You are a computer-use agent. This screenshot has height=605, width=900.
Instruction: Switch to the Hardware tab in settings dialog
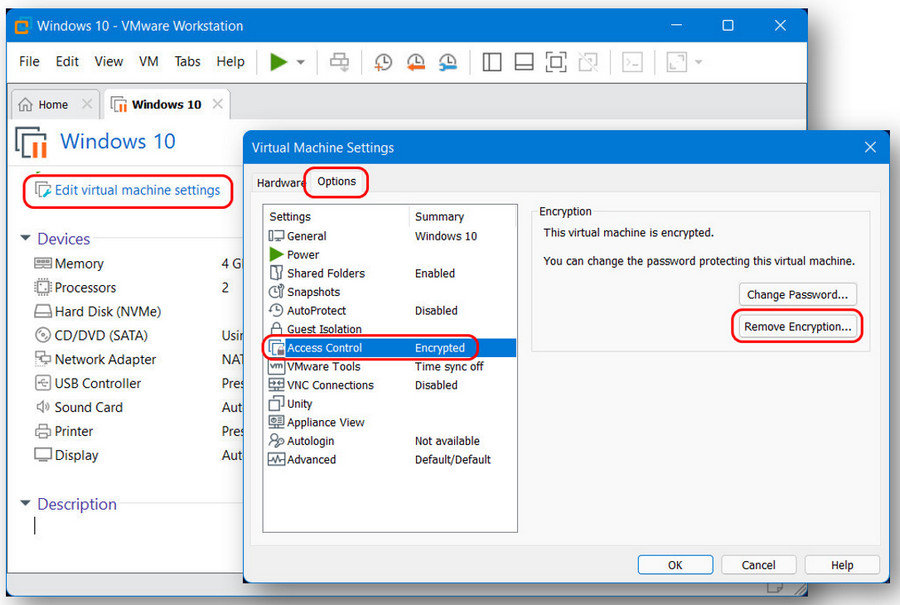[x=280, y=183]
